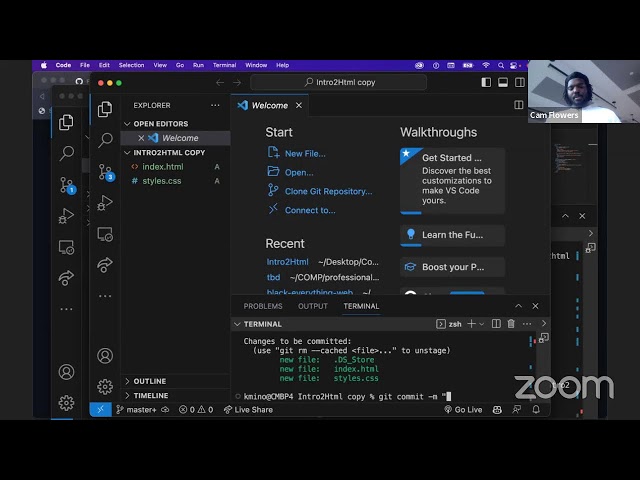Image resolution: width=640 pixels, height=480 pixels.
Task: Select the Welcome editor tab
Action: [269, 105]
